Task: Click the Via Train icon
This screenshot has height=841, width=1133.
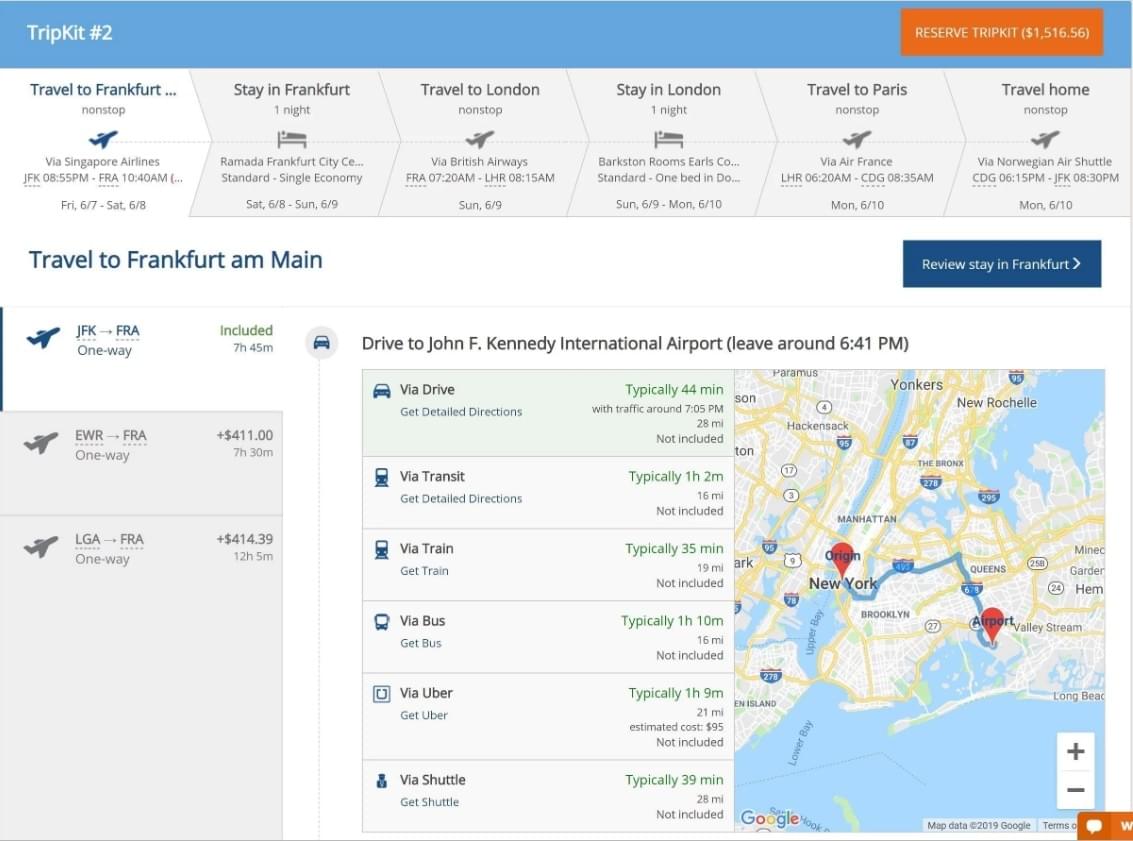Action: pos(382,549)
